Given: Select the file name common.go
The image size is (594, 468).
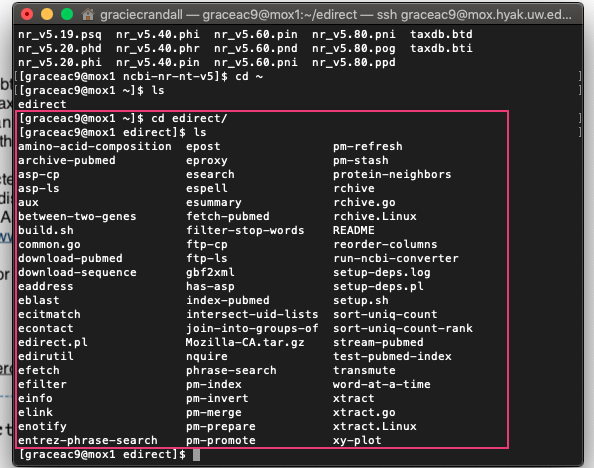Looking at the screenshot, I should tap(49, 244).
